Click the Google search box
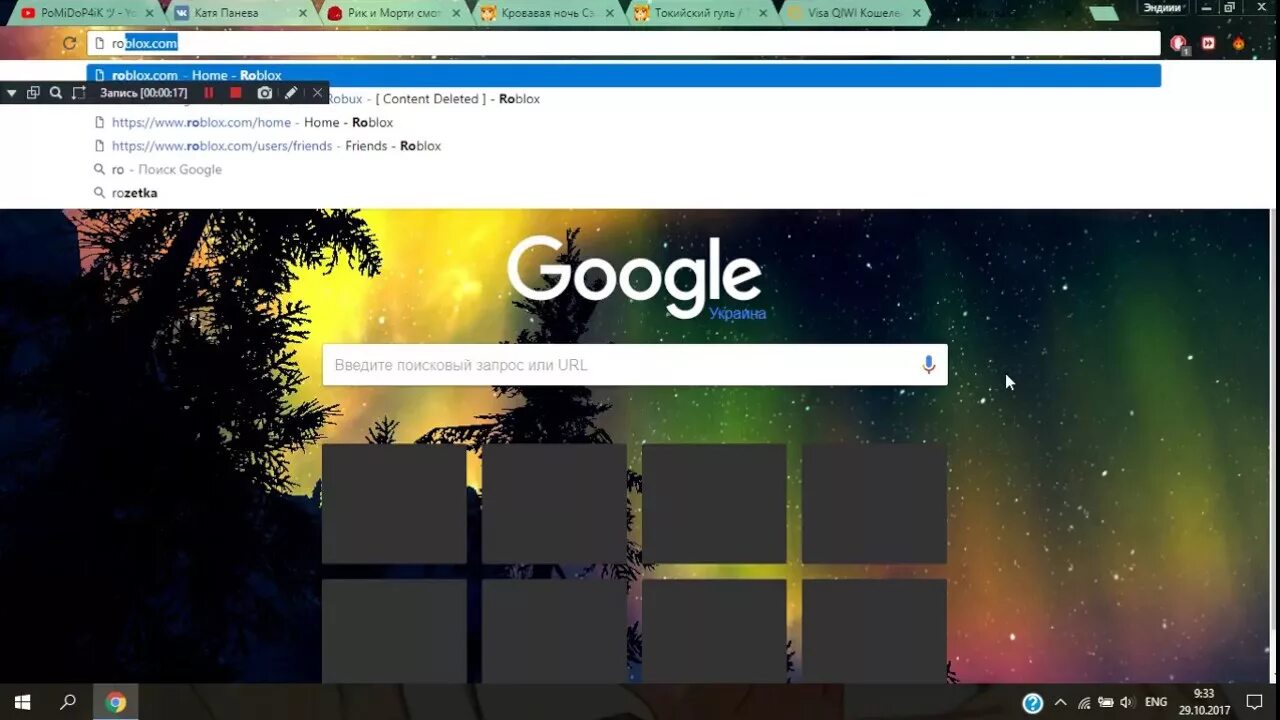The image size is (1280, 720). click(634, 365)
